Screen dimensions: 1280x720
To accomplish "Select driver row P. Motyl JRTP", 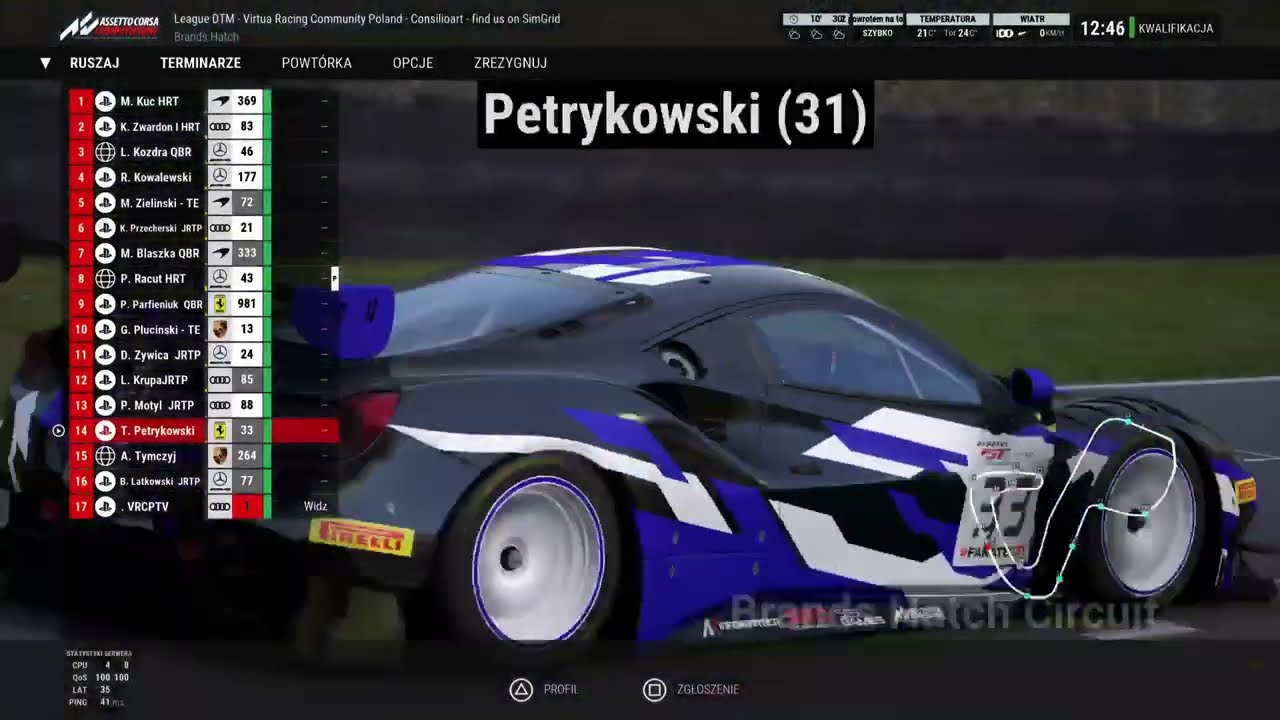I will pyautogui.click(x=204, y=405).
